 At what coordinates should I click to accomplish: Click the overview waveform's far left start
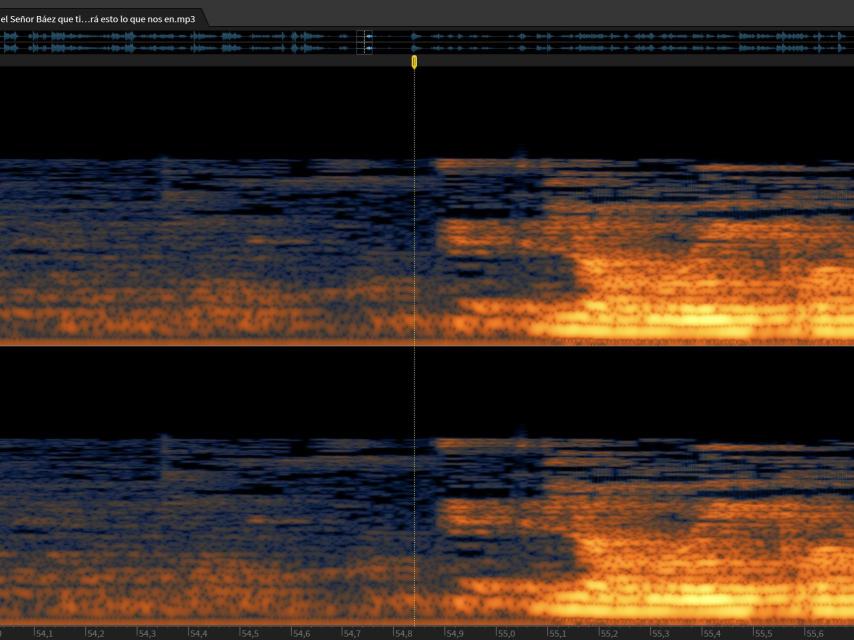click(5, 42)
